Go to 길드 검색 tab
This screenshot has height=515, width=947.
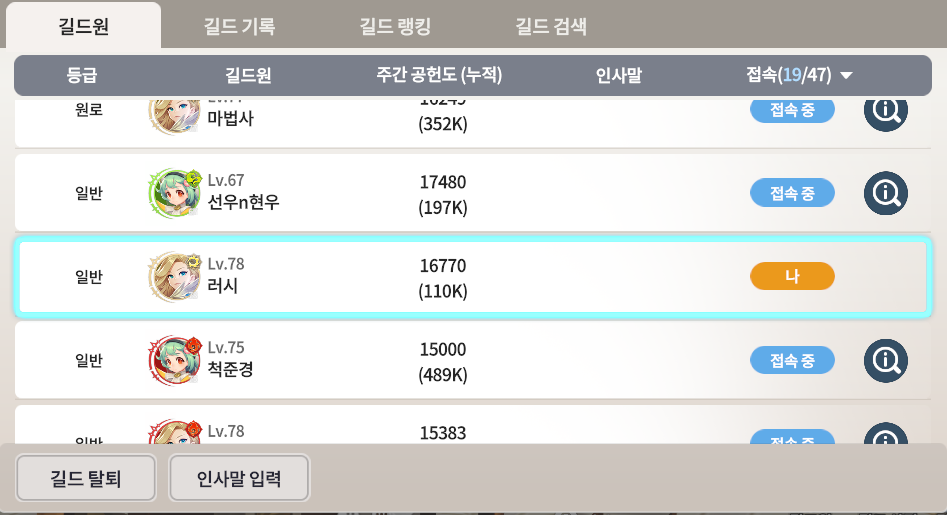[x=551, y=27]
